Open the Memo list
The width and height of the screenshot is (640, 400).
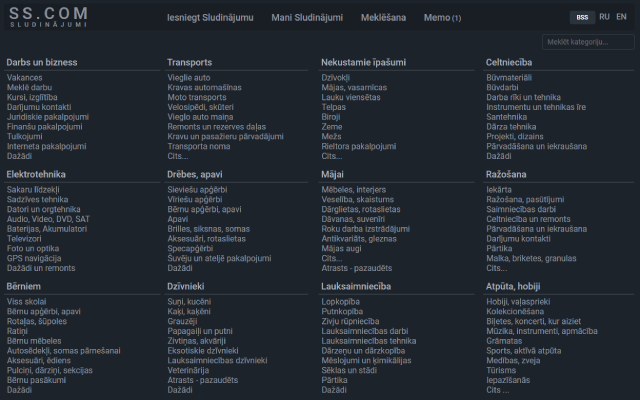point(442,18)
